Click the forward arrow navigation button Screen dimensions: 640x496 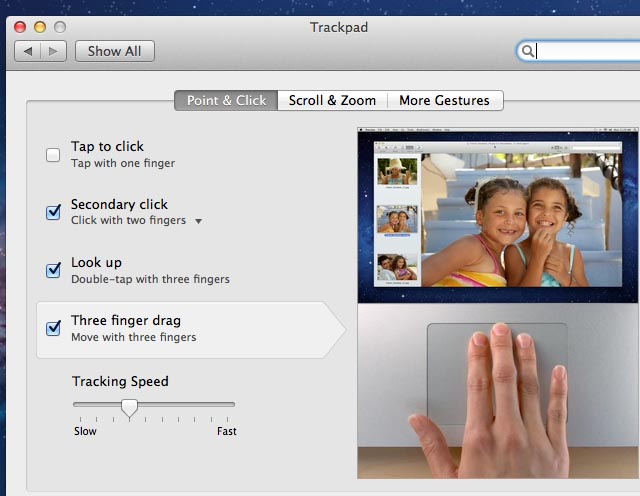click(x=53, y=50)
